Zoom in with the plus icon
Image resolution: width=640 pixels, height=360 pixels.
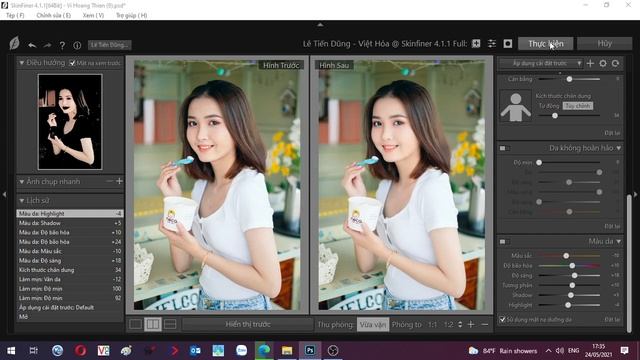[471, 324]
